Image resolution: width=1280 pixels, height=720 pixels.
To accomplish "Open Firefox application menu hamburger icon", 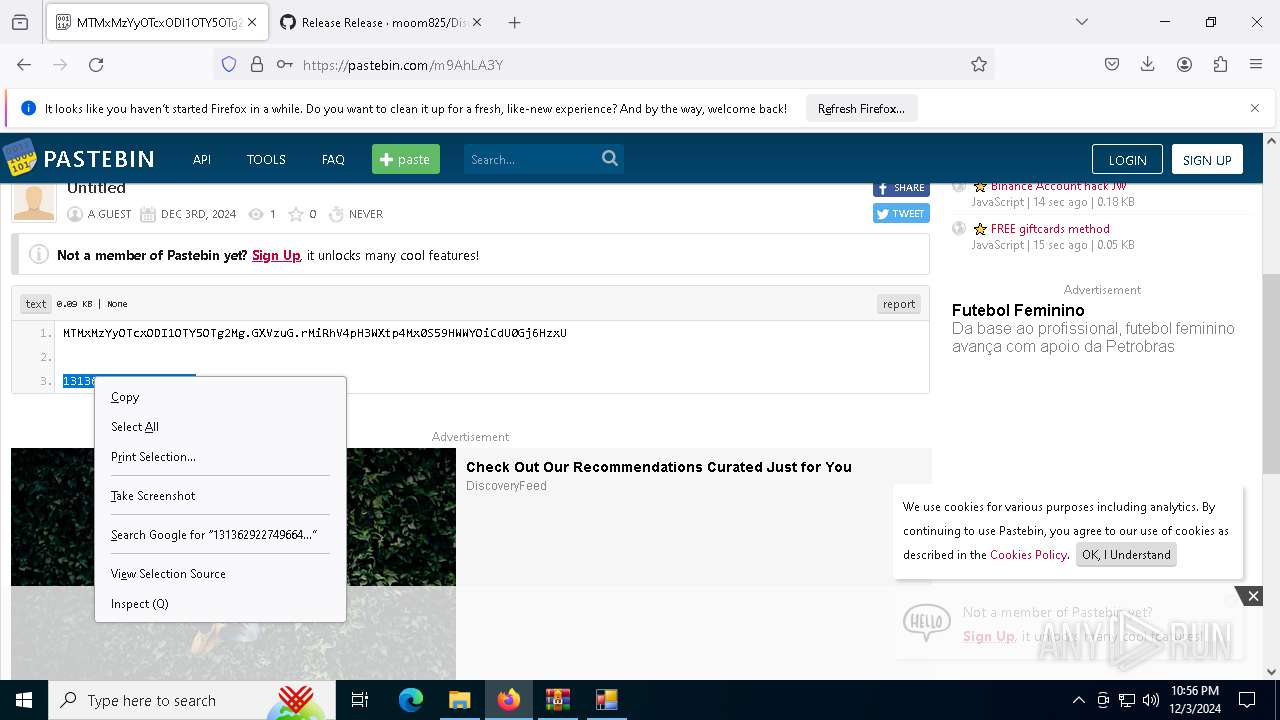I will coord(1256,64).
